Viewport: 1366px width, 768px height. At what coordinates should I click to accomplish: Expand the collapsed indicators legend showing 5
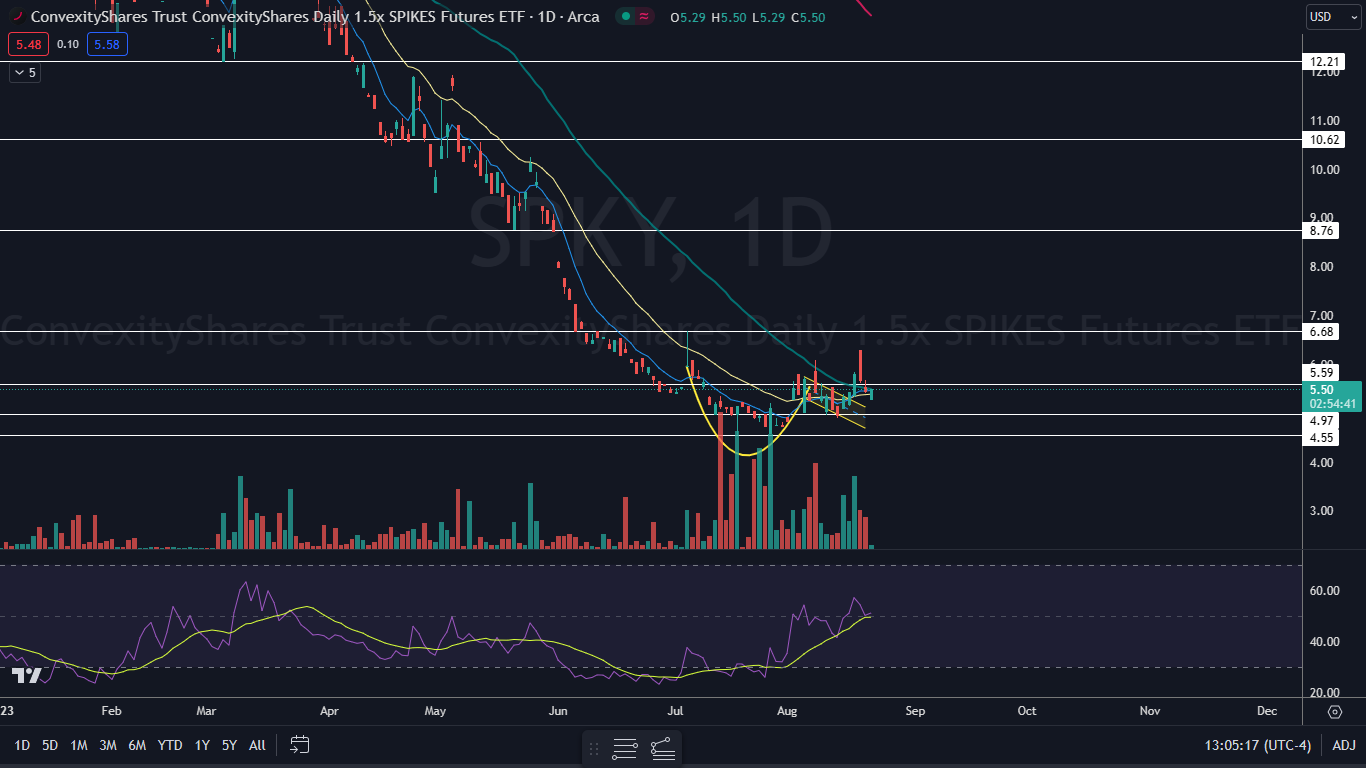point(24,72)
